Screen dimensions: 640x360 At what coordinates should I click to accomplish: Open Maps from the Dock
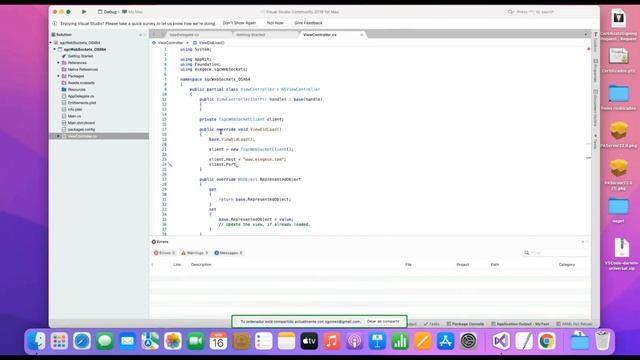tap(150, 341)
